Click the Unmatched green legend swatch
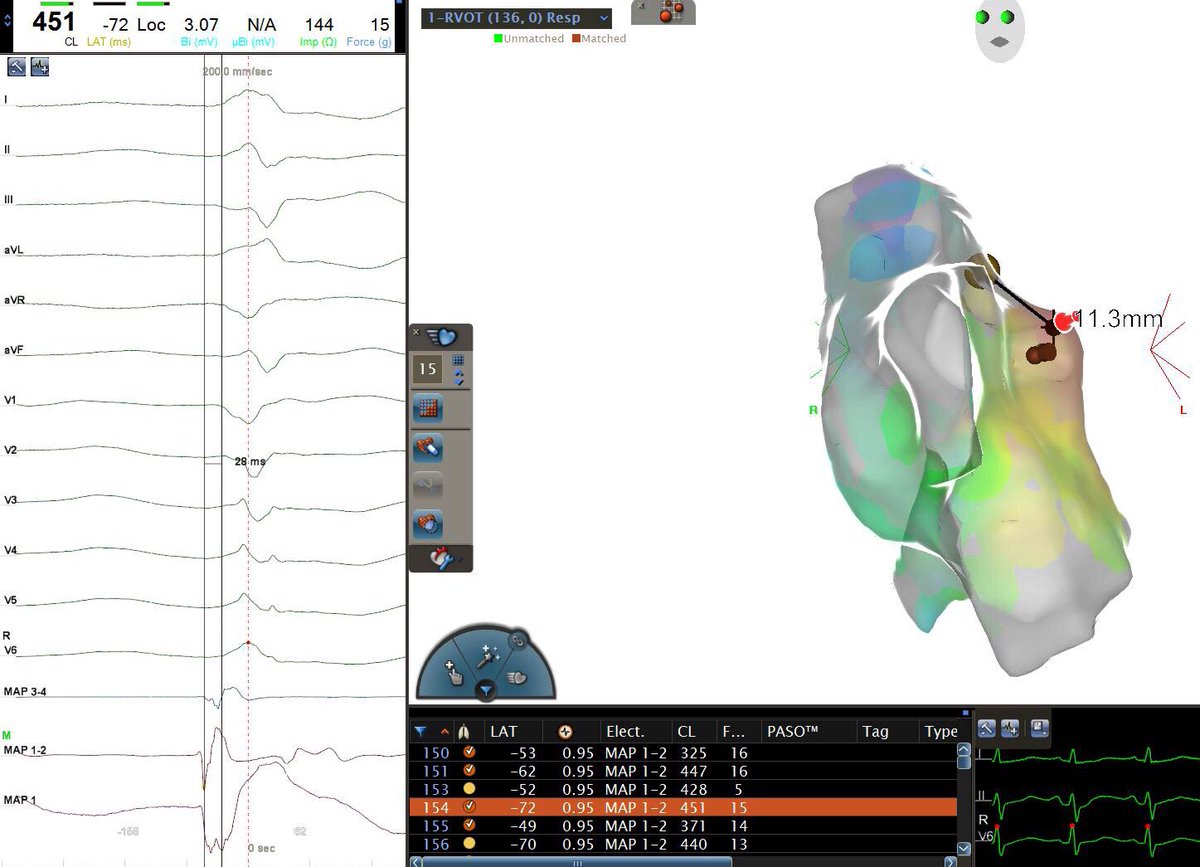Screen dimensions: 1200x867 tap(498, 39)
